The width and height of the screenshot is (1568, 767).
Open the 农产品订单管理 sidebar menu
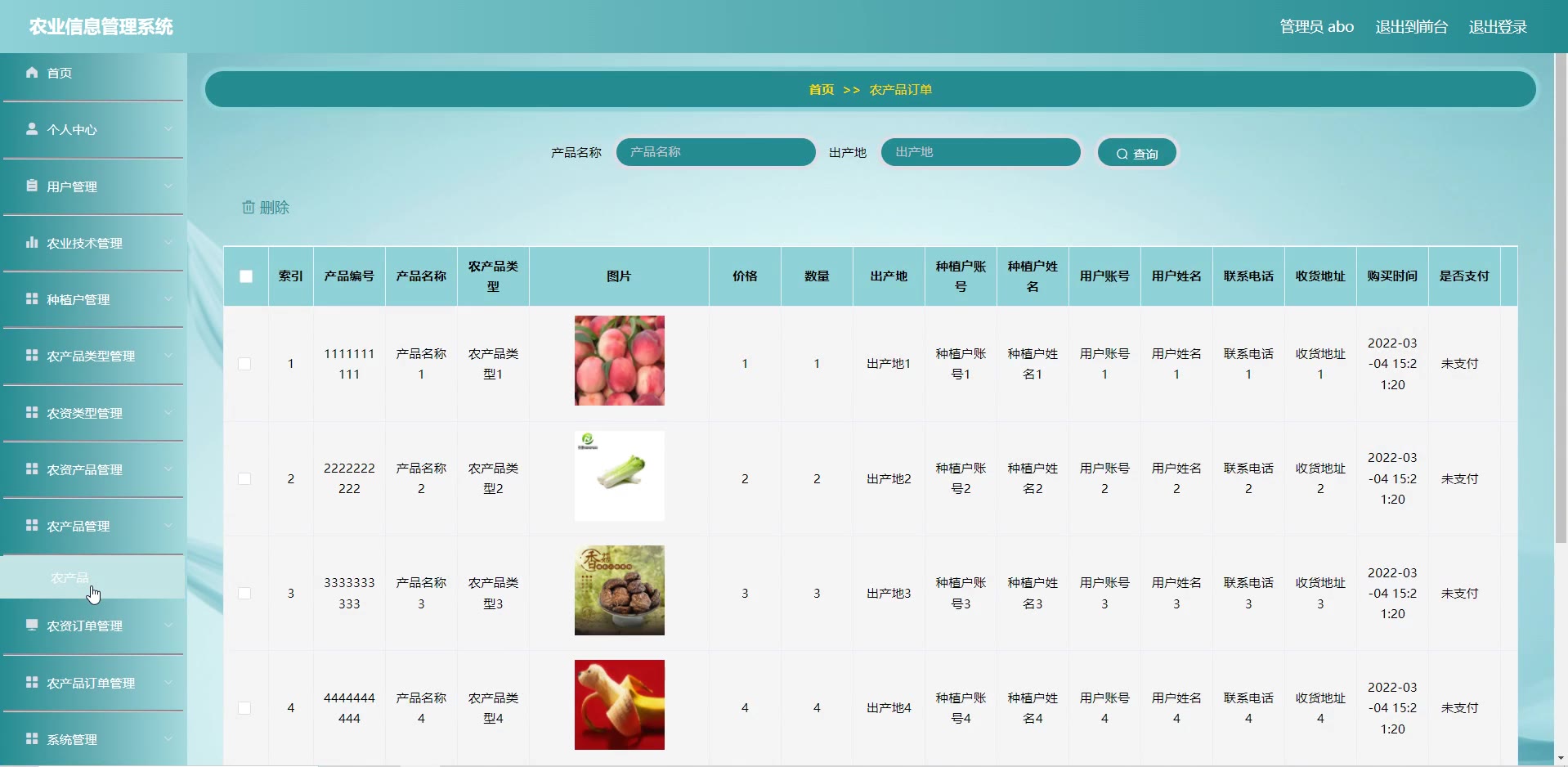pos(93,683)
